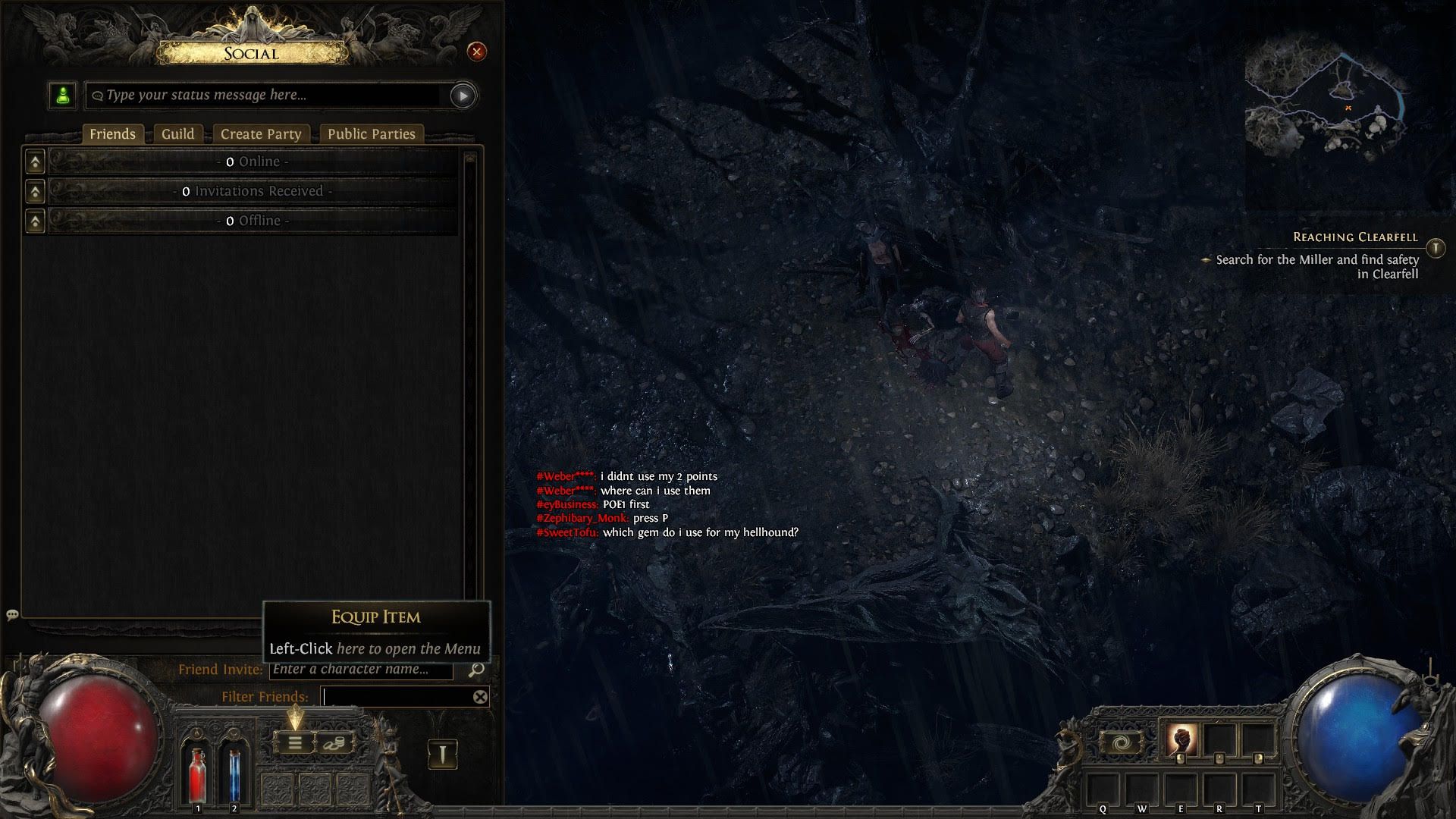1456x819 pixels.
Task: Expand the Offline friends section
Action: (x=35, y=220)
